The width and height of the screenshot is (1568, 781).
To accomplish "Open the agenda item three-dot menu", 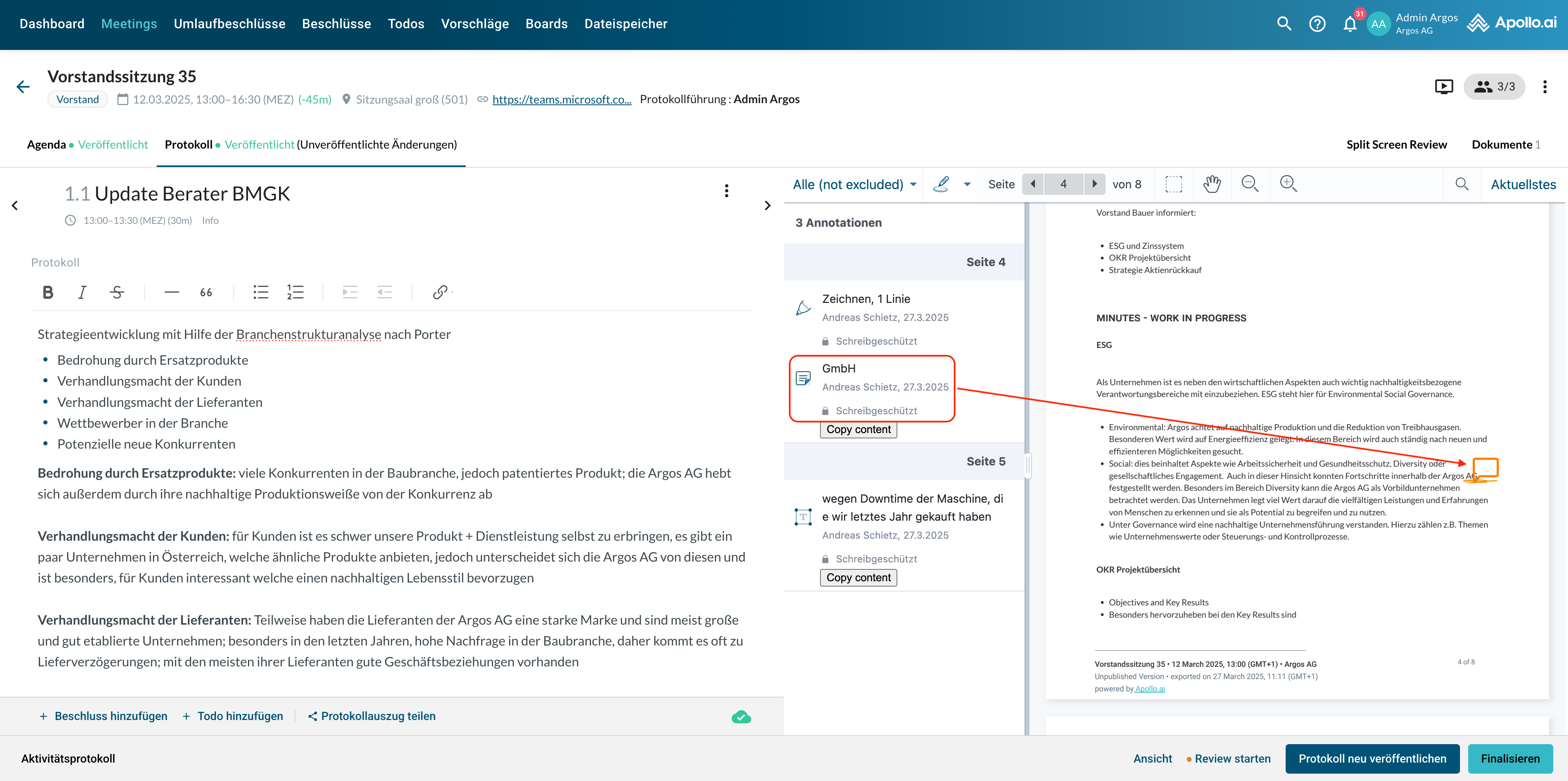I will pos(726,191).
